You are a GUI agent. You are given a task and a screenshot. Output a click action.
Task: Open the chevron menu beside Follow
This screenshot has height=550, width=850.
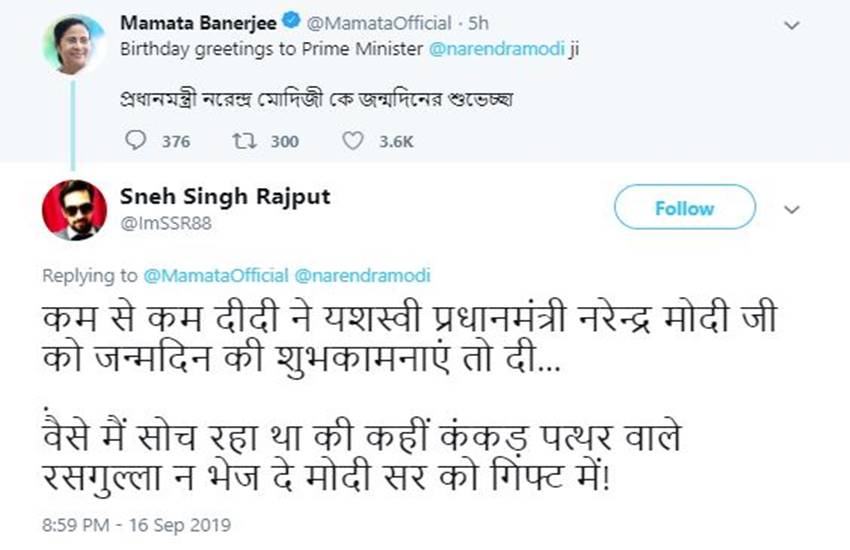[792, 209]
